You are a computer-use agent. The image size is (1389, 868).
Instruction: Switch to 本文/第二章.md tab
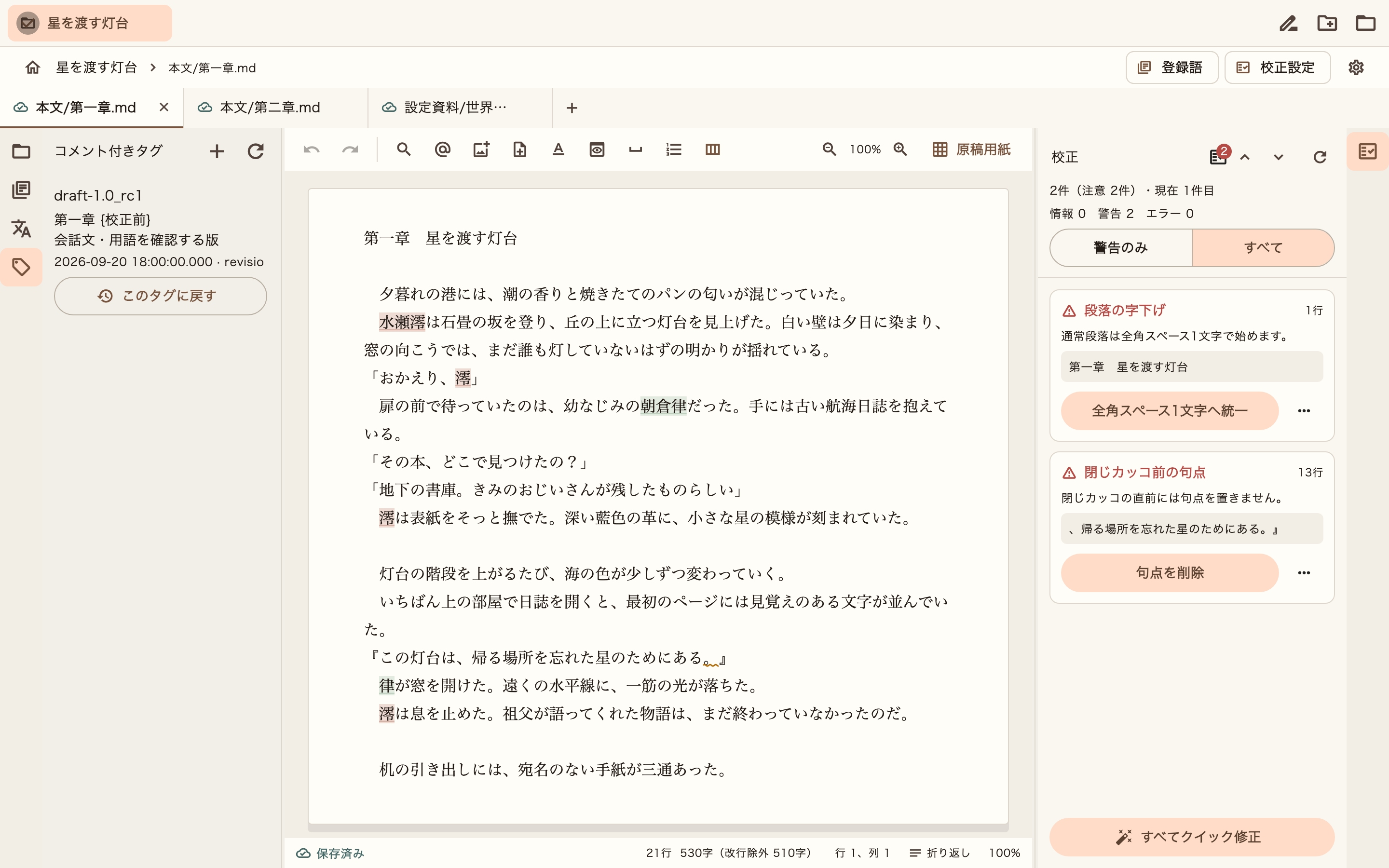tap(276, 108)
